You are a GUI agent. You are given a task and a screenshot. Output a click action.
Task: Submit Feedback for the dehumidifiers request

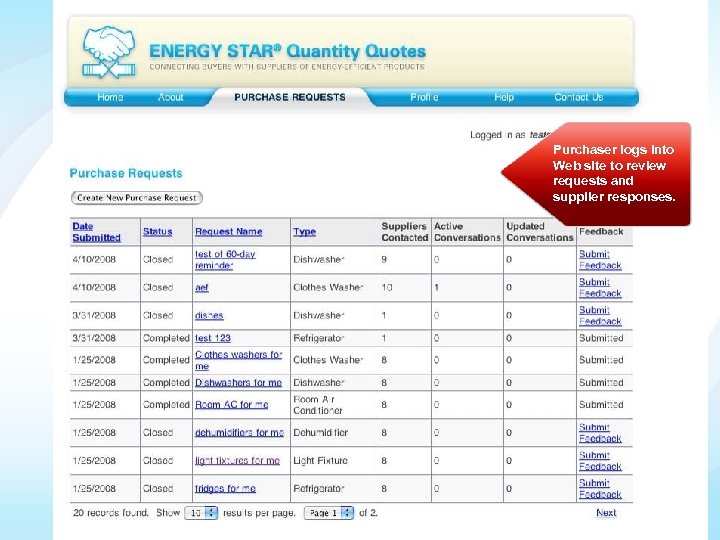click(x=600, y=433)
